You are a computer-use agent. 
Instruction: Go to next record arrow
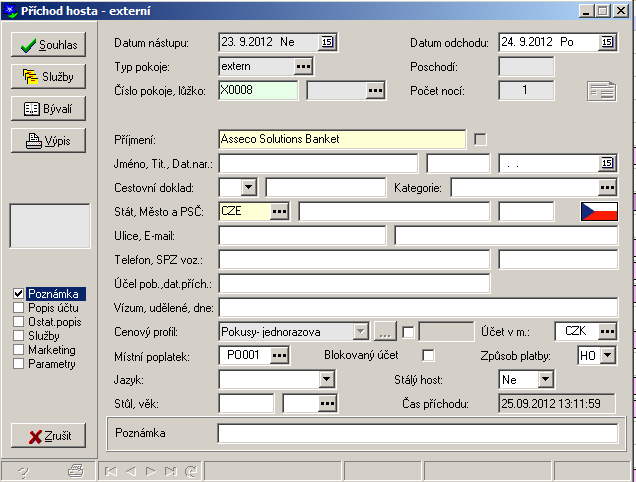(x=150, y=471)
